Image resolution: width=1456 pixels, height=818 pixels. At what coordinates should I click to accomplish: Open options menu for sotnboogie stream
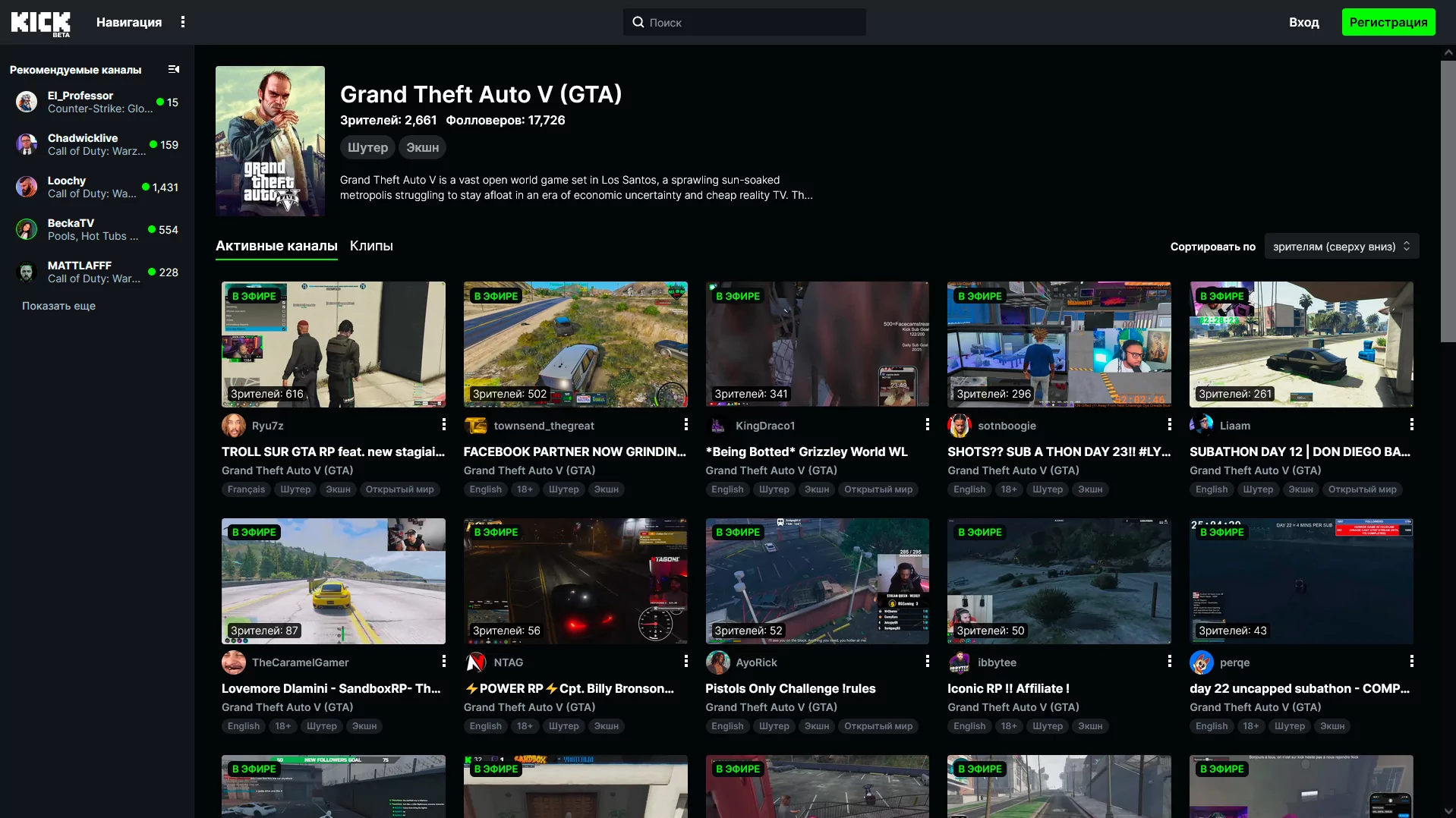coord(1170,425)
